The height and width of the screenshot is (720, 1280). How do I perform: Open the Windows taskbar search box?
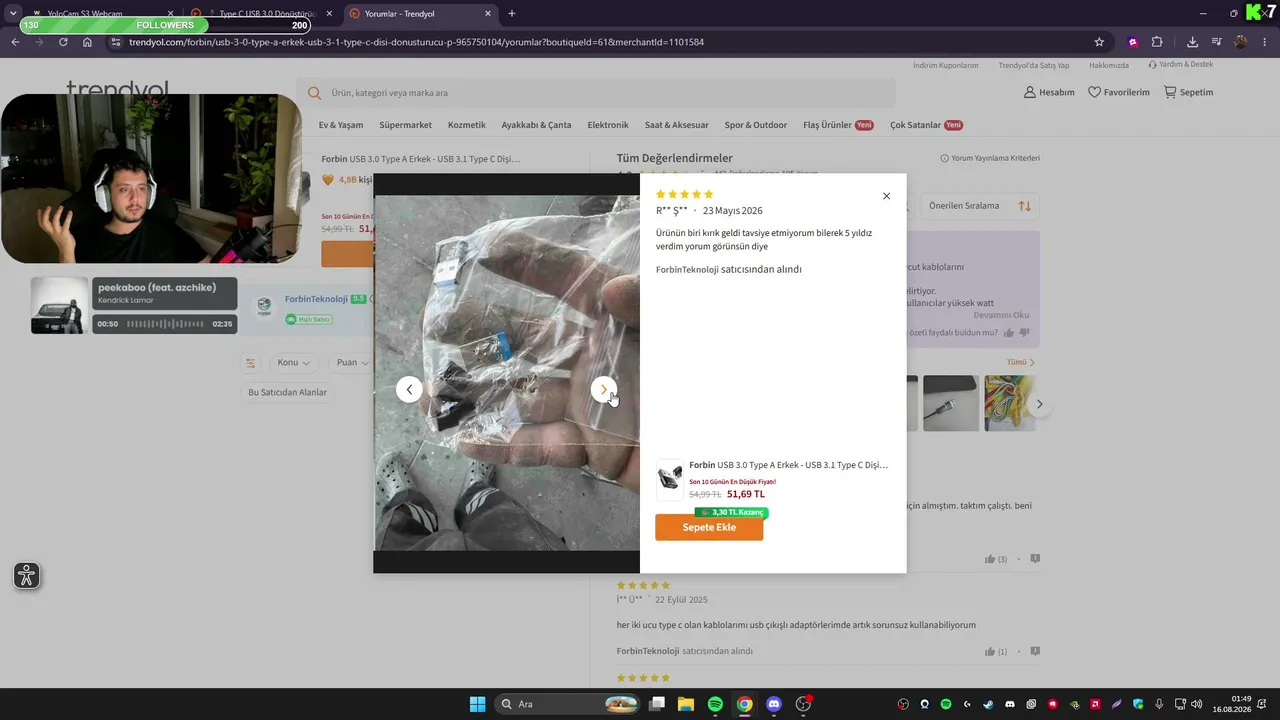coord(568,704)
